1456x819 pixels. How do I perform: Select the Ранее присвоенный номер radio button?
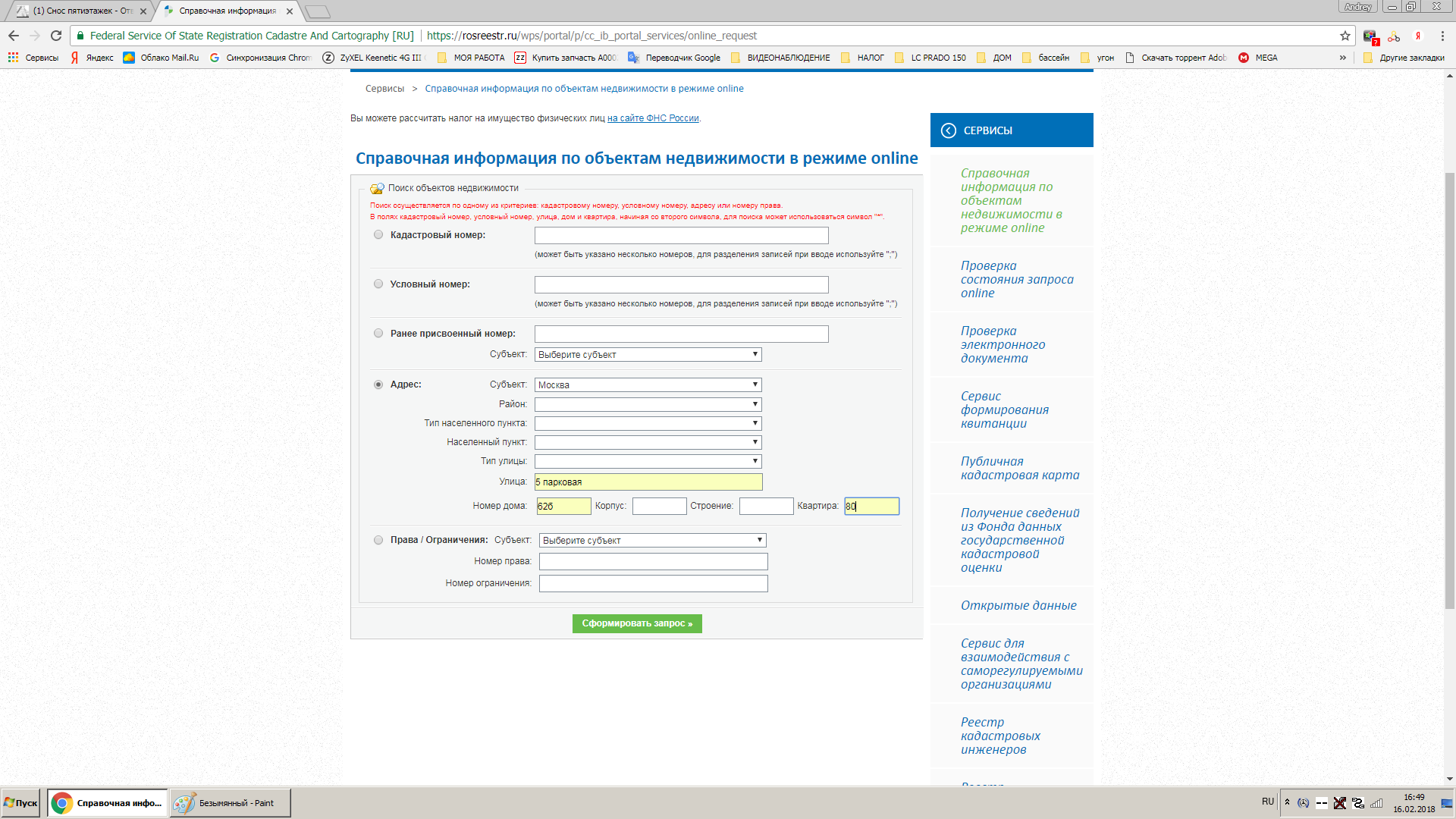[x=378, y=334]
